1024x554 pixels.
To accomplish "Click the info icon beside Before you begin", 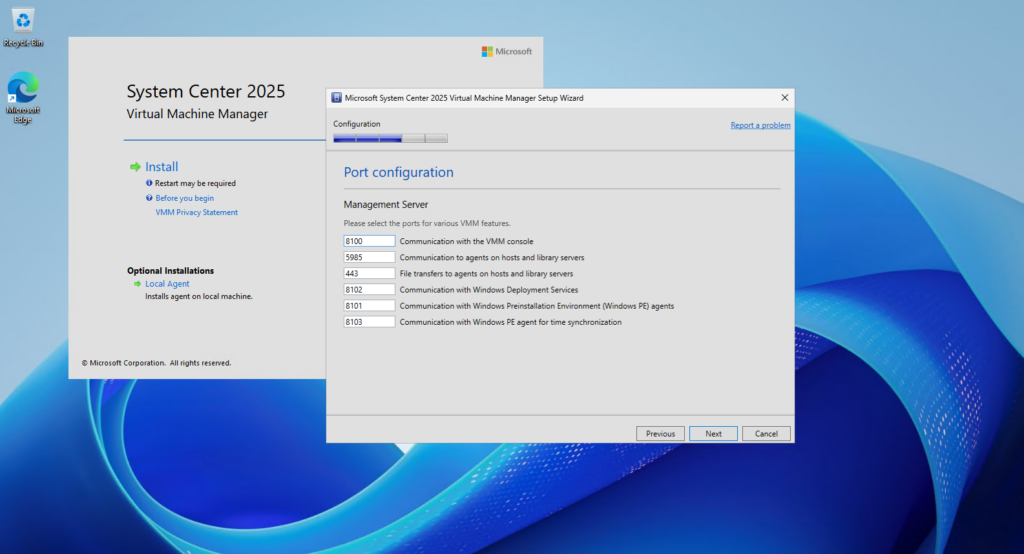I will click(x=149, y=198).
